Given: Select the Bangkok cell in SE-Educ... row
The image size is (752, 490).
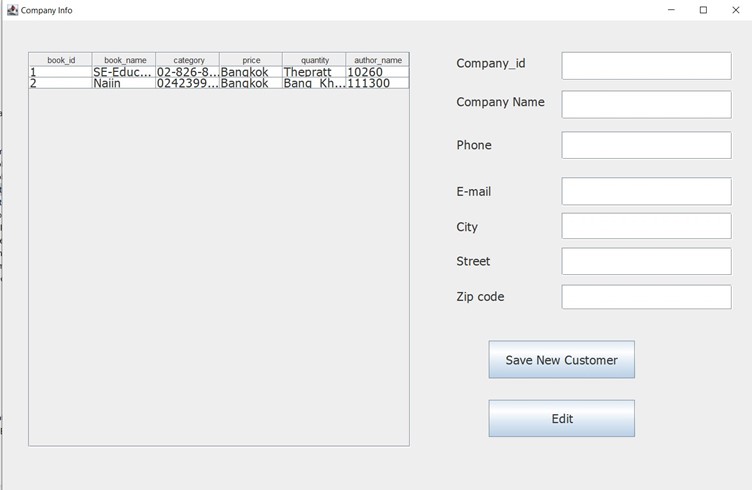Looking at the screenshot, I should click(251, 72).
